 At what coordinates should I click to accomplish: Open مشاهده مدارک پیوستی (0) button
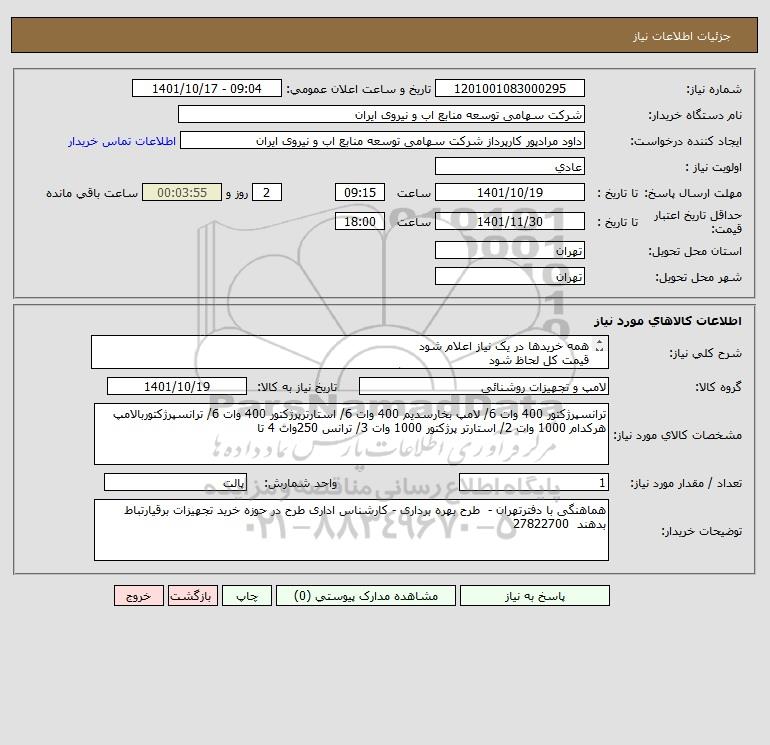(366, 596)
